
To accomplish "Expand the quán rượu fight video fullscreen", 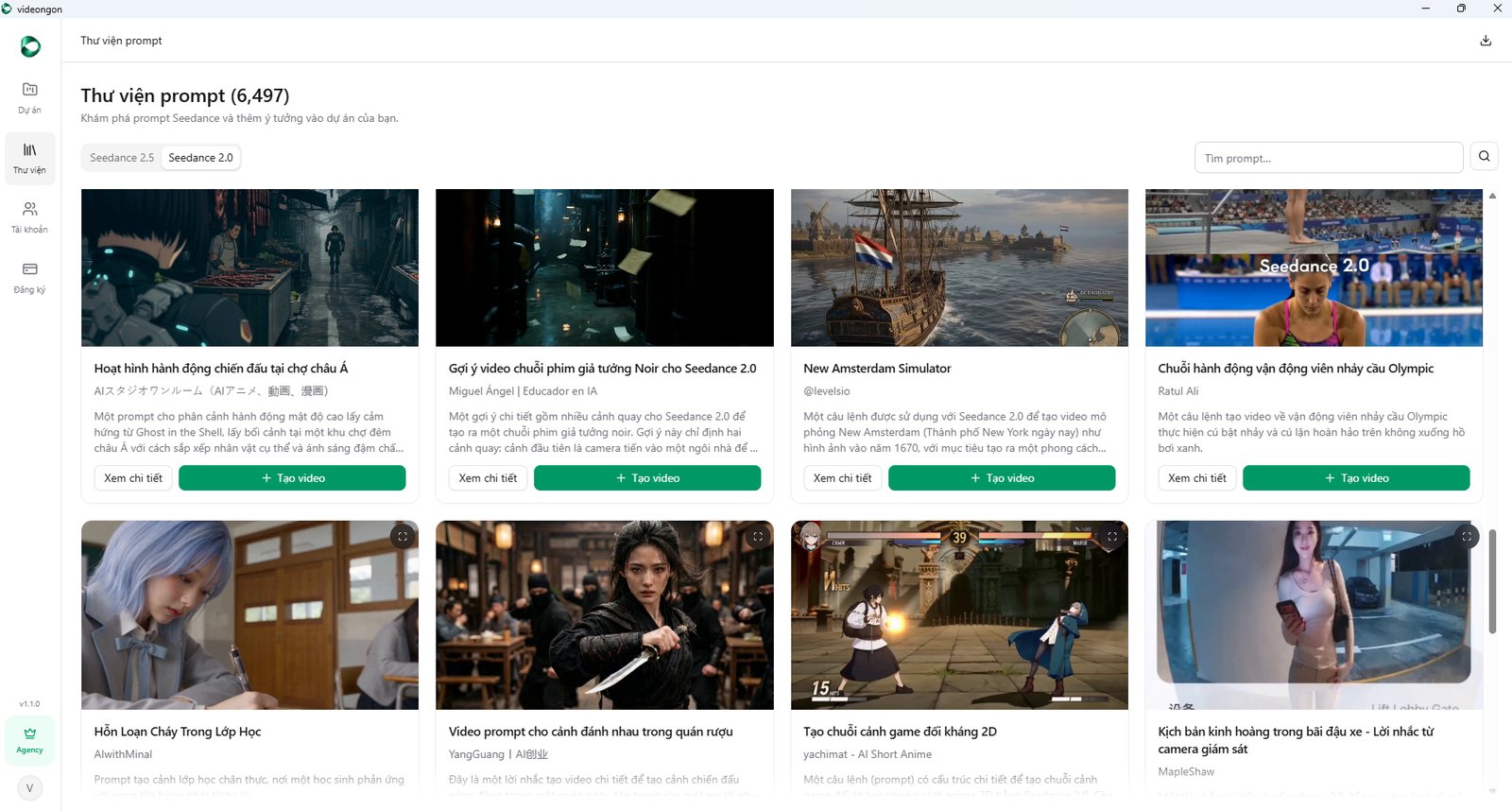I will [758, 537].
